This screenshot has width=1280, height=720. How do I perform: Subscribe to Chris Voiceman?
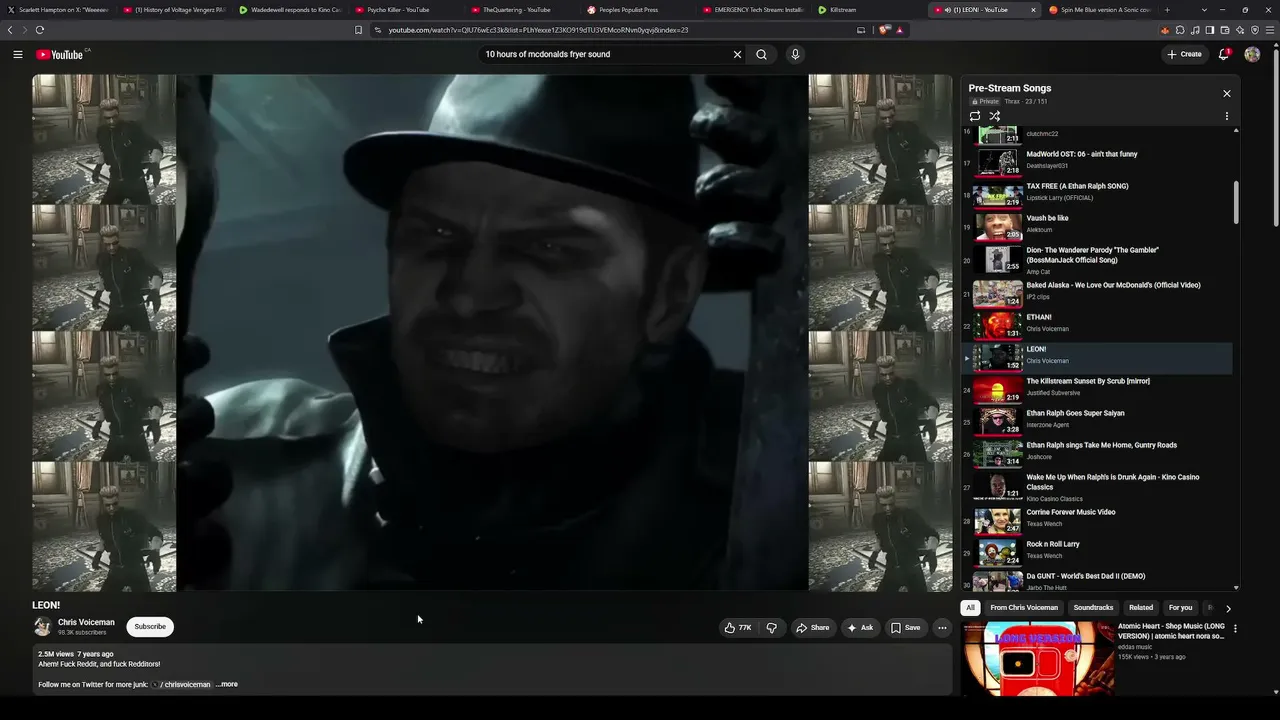click(150, 627)
